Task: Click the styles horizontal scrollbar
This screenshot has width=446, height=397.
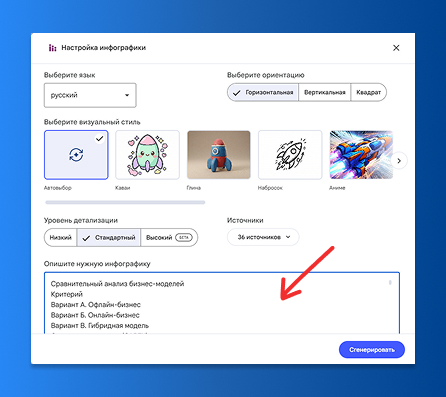Action: click(125, 202)
